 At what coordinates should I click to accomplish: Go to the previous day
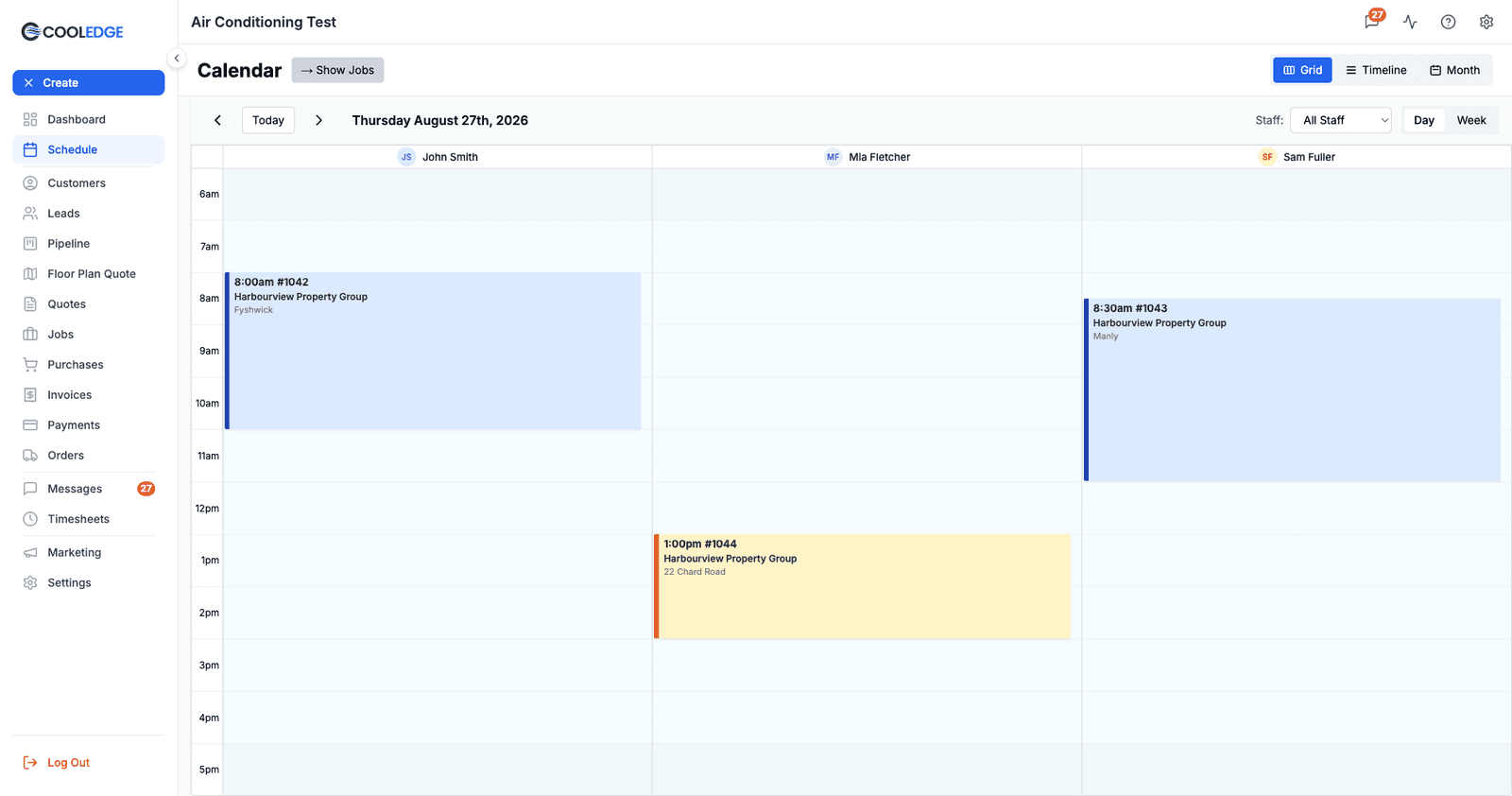coord(217,120)
